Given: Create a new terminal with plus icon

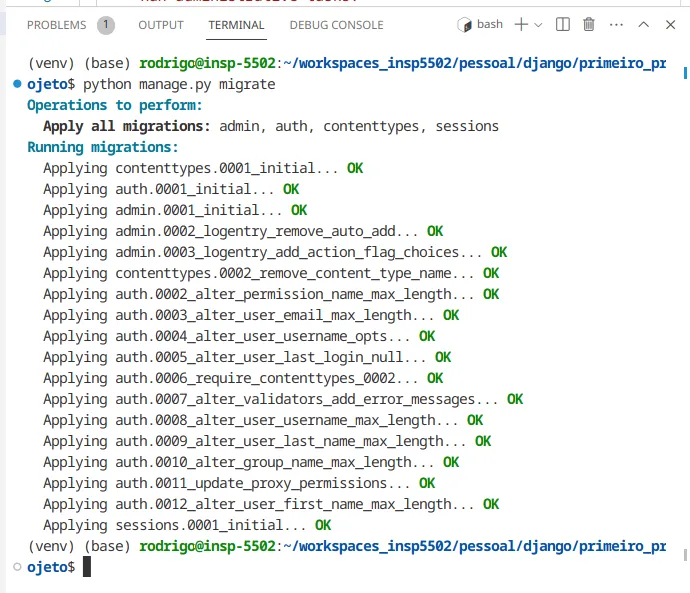Looking at the screenshot, I should (521, 24).
